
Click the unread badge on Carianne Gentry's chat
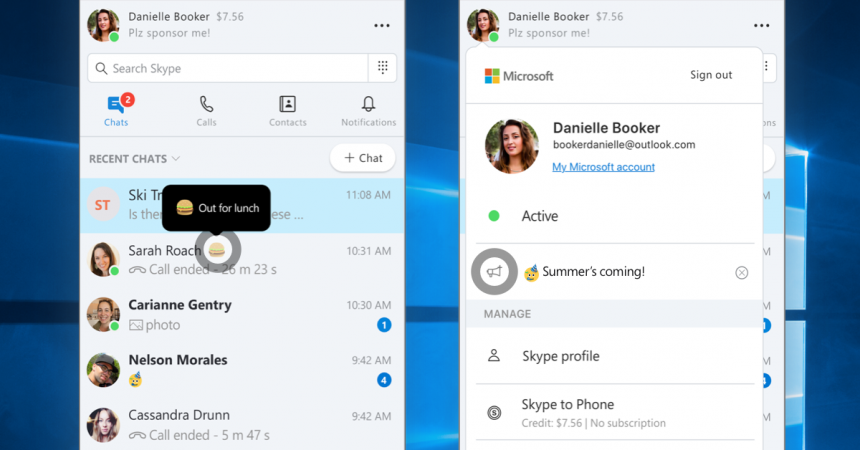384,325
